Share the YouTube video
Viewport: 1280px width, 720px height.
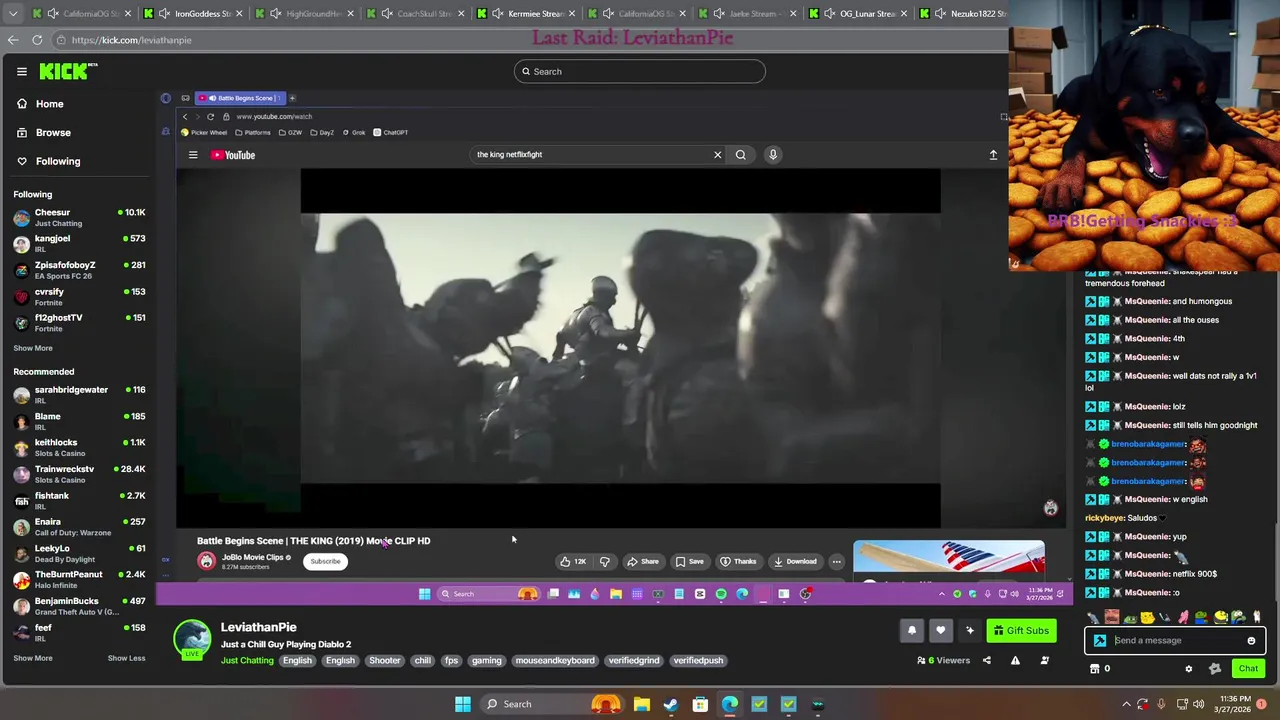643,561
